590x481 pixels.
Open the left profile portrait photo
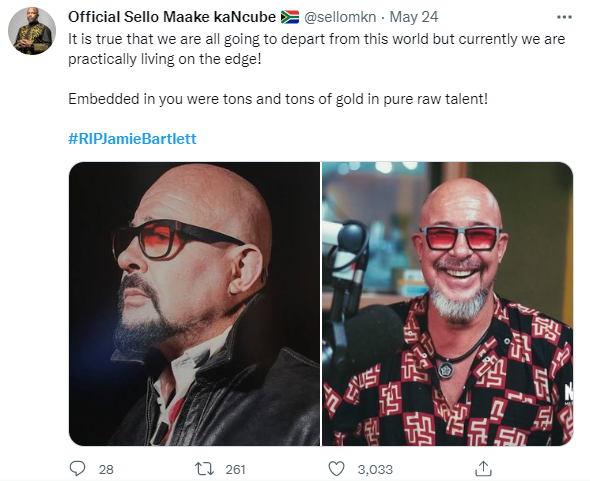pyautogui.click(x=194, y=304)
